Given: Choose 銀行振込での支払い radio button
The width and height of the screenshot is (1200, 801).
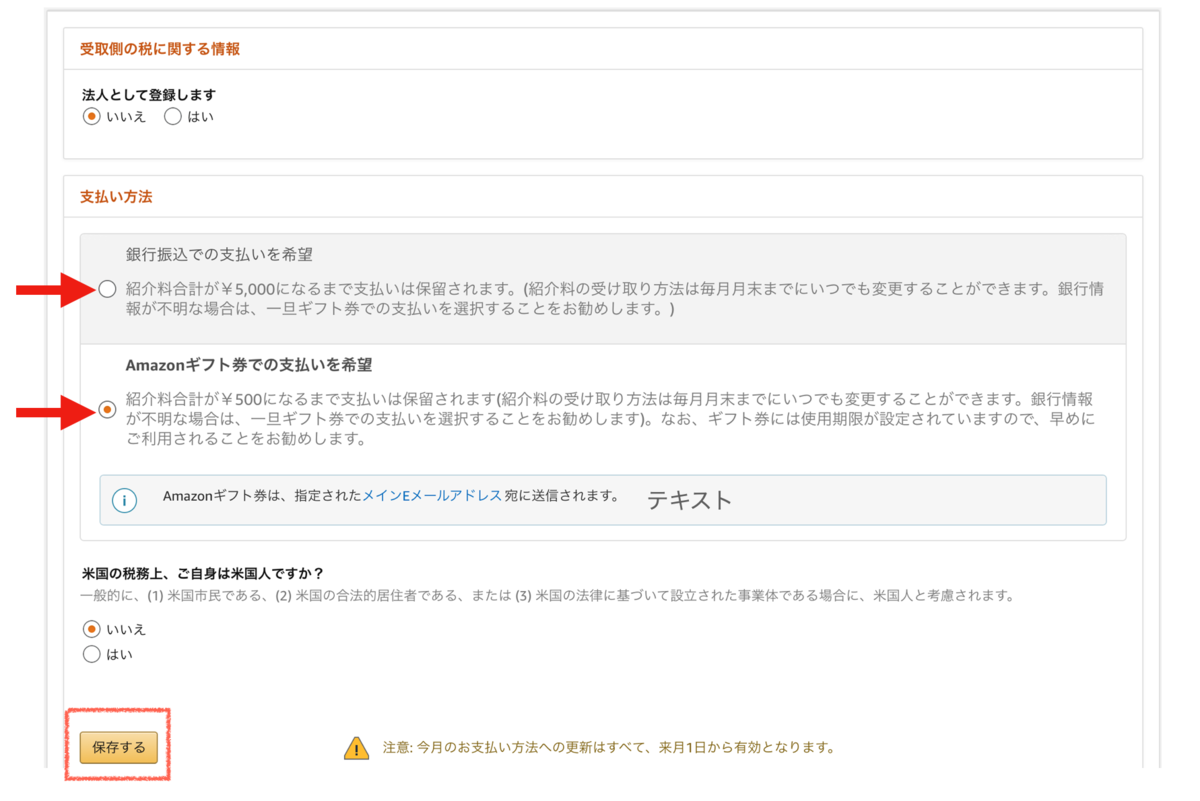Looking at the screenshot, I should 108,289.
